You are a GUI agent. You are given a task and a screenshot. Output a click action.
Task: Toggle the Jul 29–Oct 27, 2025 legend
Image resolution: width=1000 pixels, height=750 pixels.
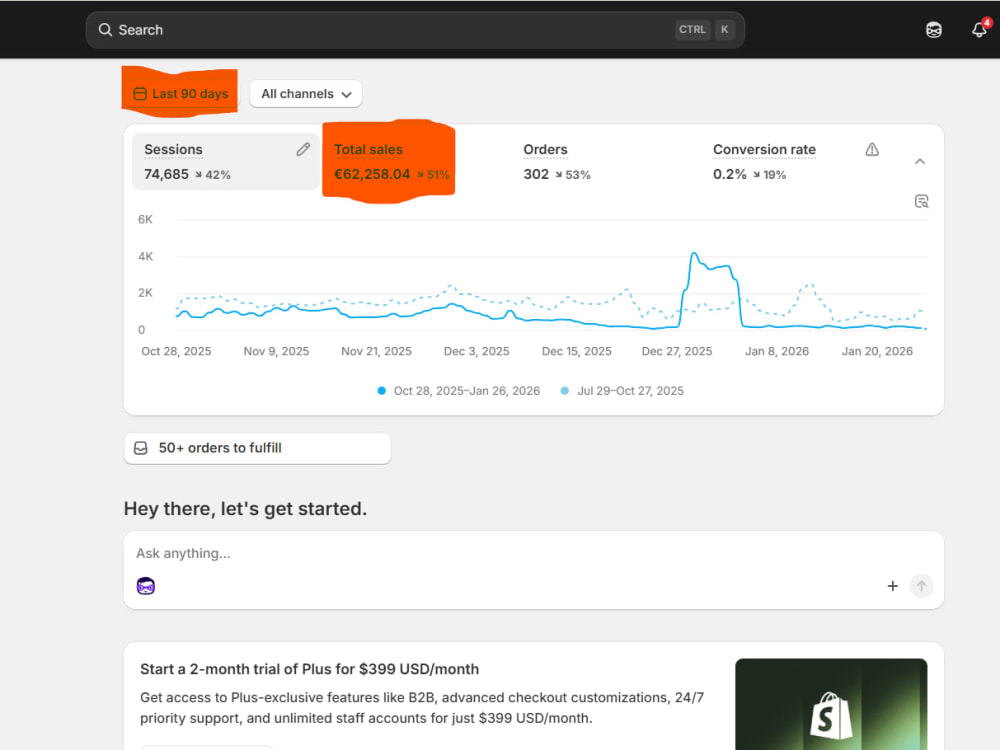pos(622,391)
